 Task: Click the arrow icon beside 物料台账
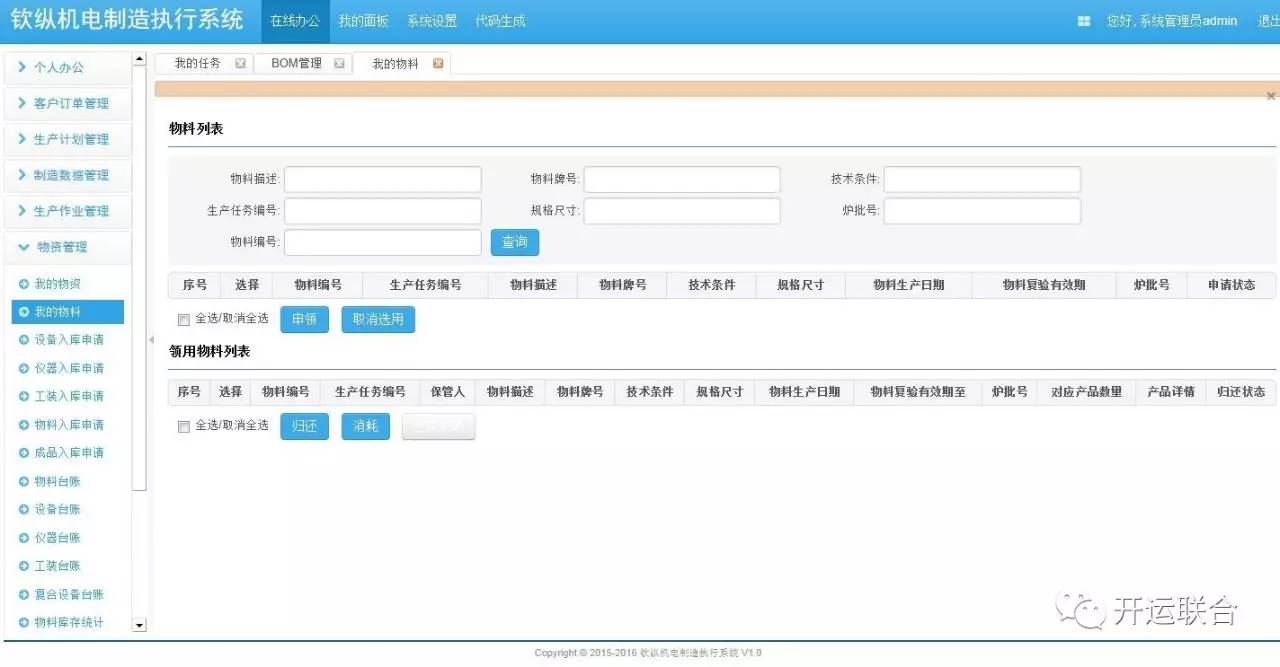pyautogui.click(x=24, y=481)
